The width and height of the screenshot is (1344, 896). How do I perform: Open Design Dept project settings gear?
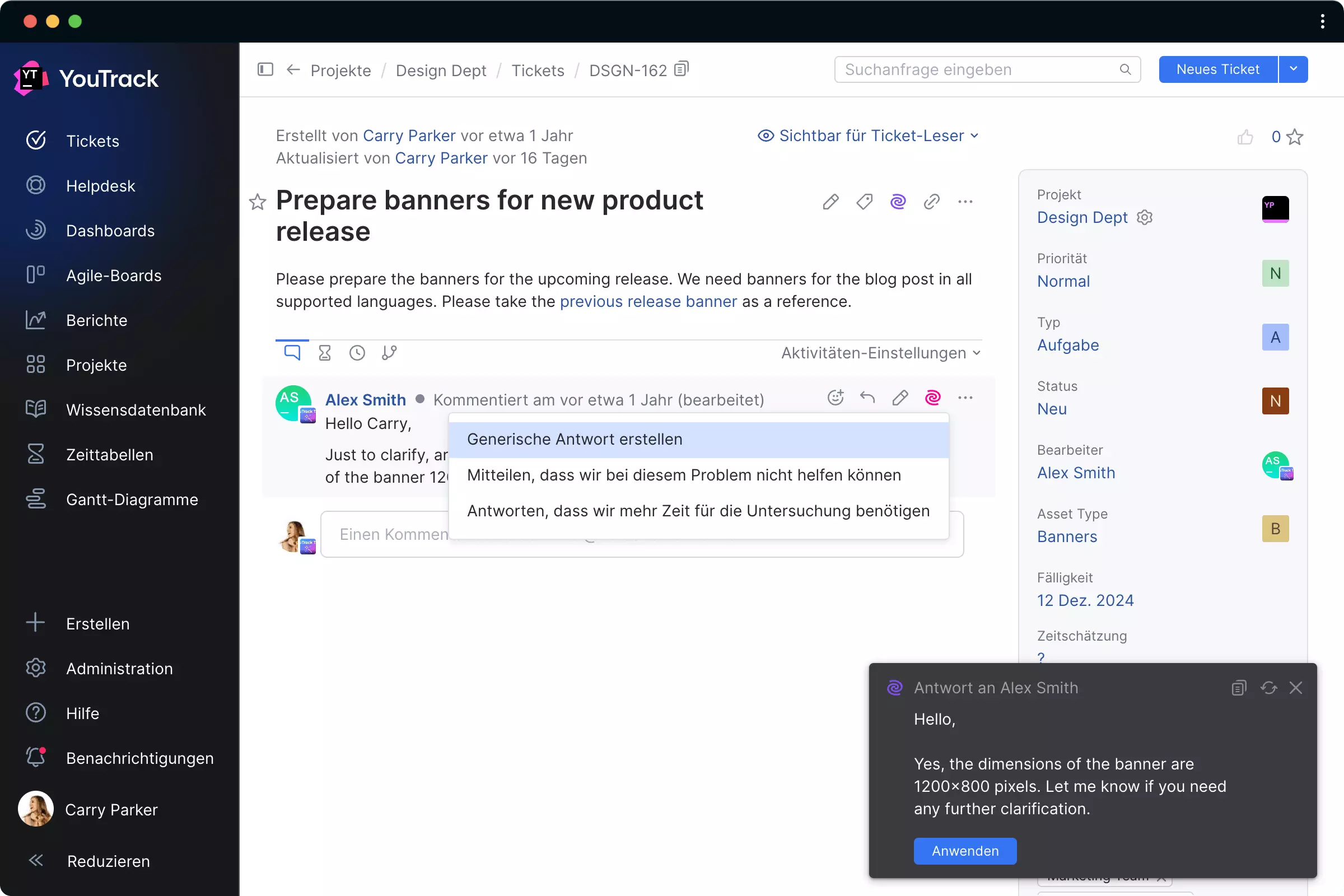(x=1145, y=217)
